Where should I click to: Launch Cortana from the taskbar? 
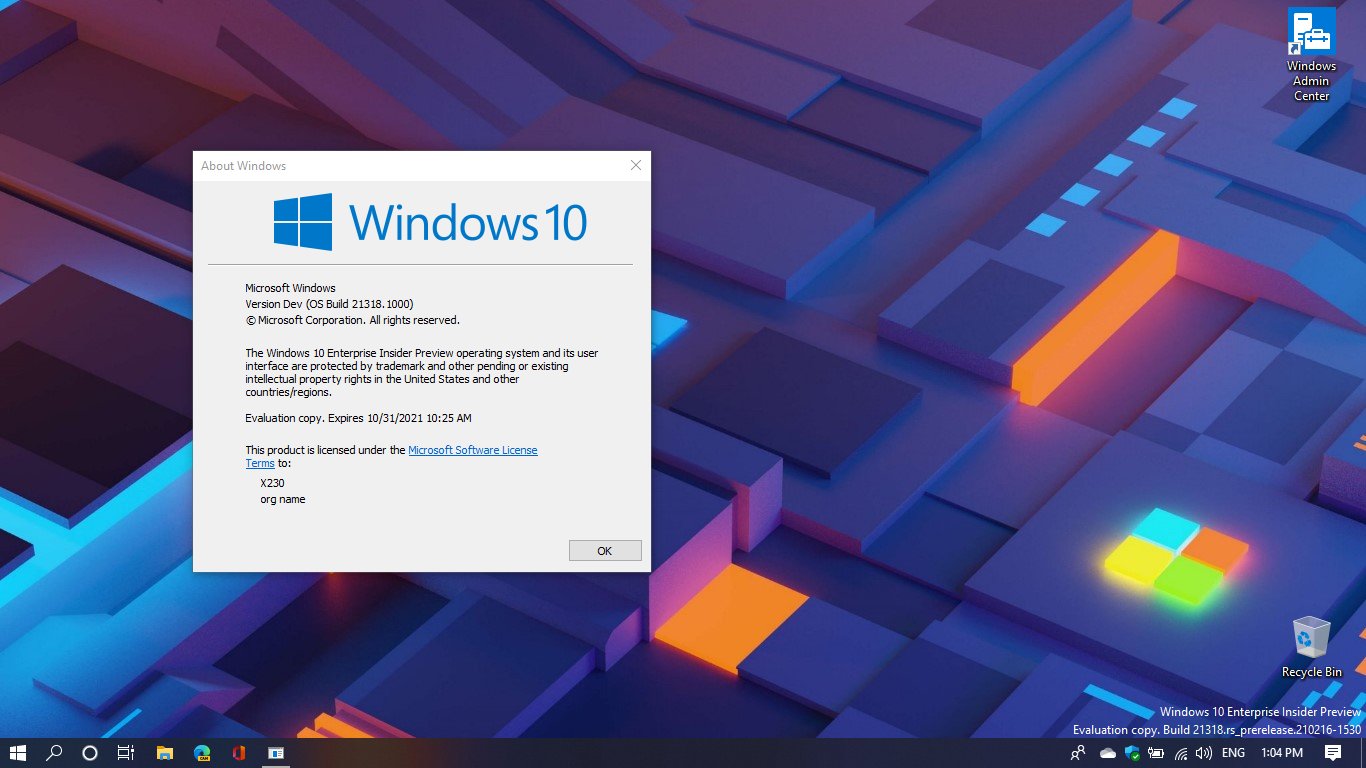click(90, 752)
